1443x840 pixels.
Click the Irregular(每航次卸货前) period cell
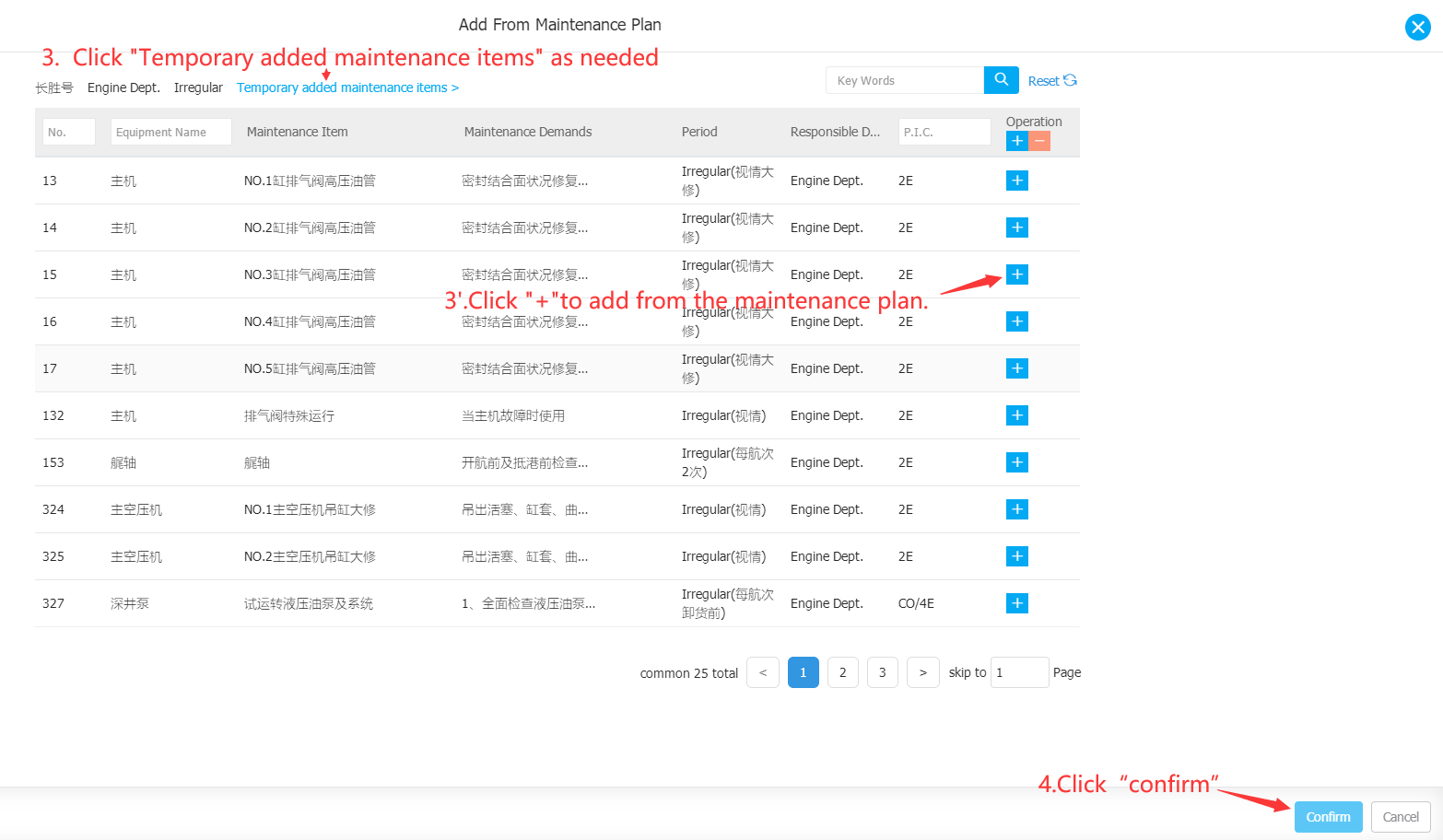coord(728,603)
